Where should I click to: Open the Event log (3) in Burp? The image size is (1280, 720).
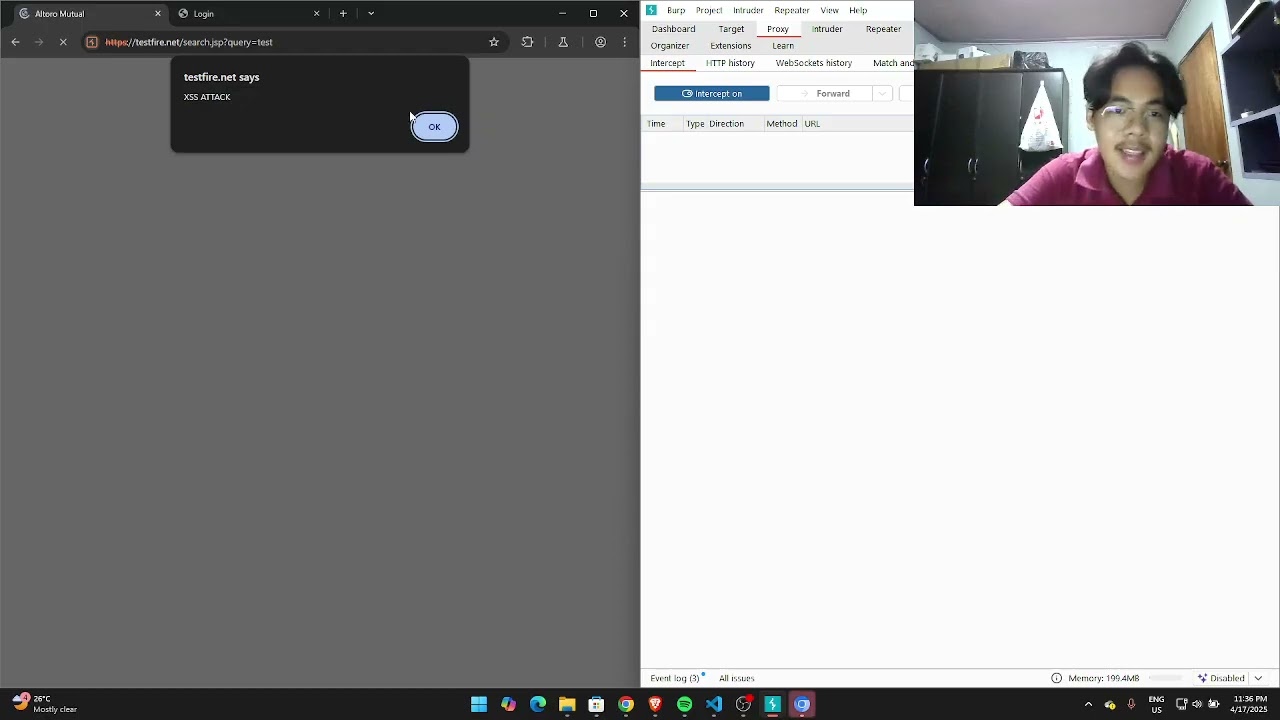point(675,678)
